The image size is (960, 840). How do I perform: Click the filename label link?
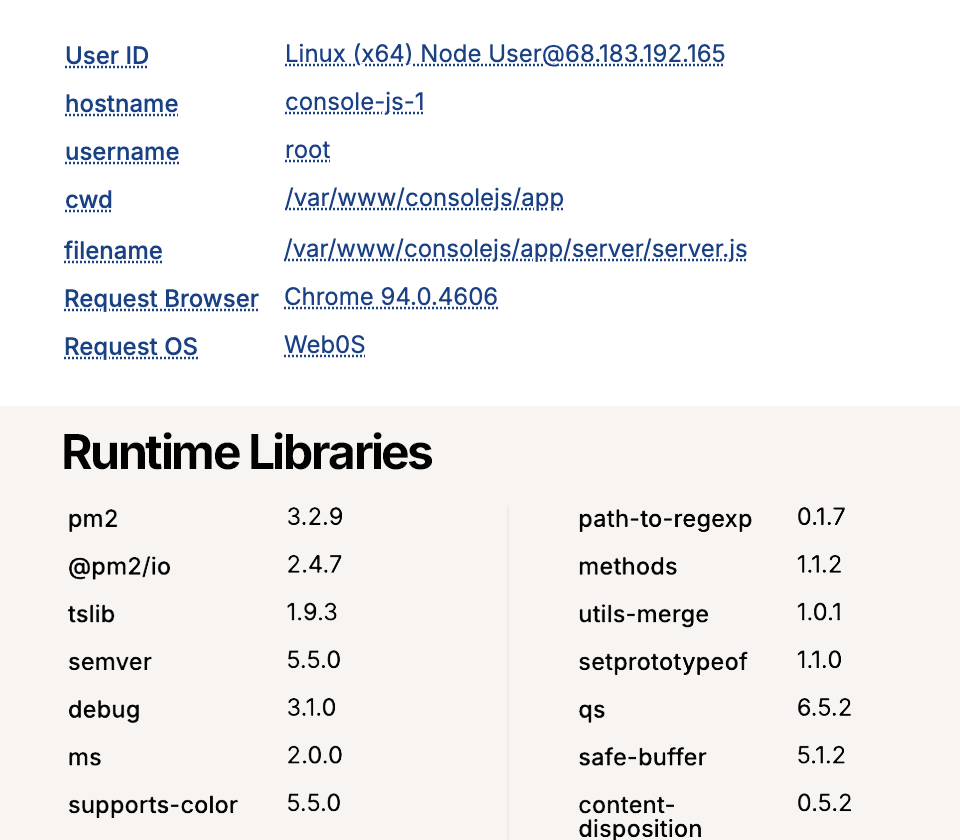point(113,250)
